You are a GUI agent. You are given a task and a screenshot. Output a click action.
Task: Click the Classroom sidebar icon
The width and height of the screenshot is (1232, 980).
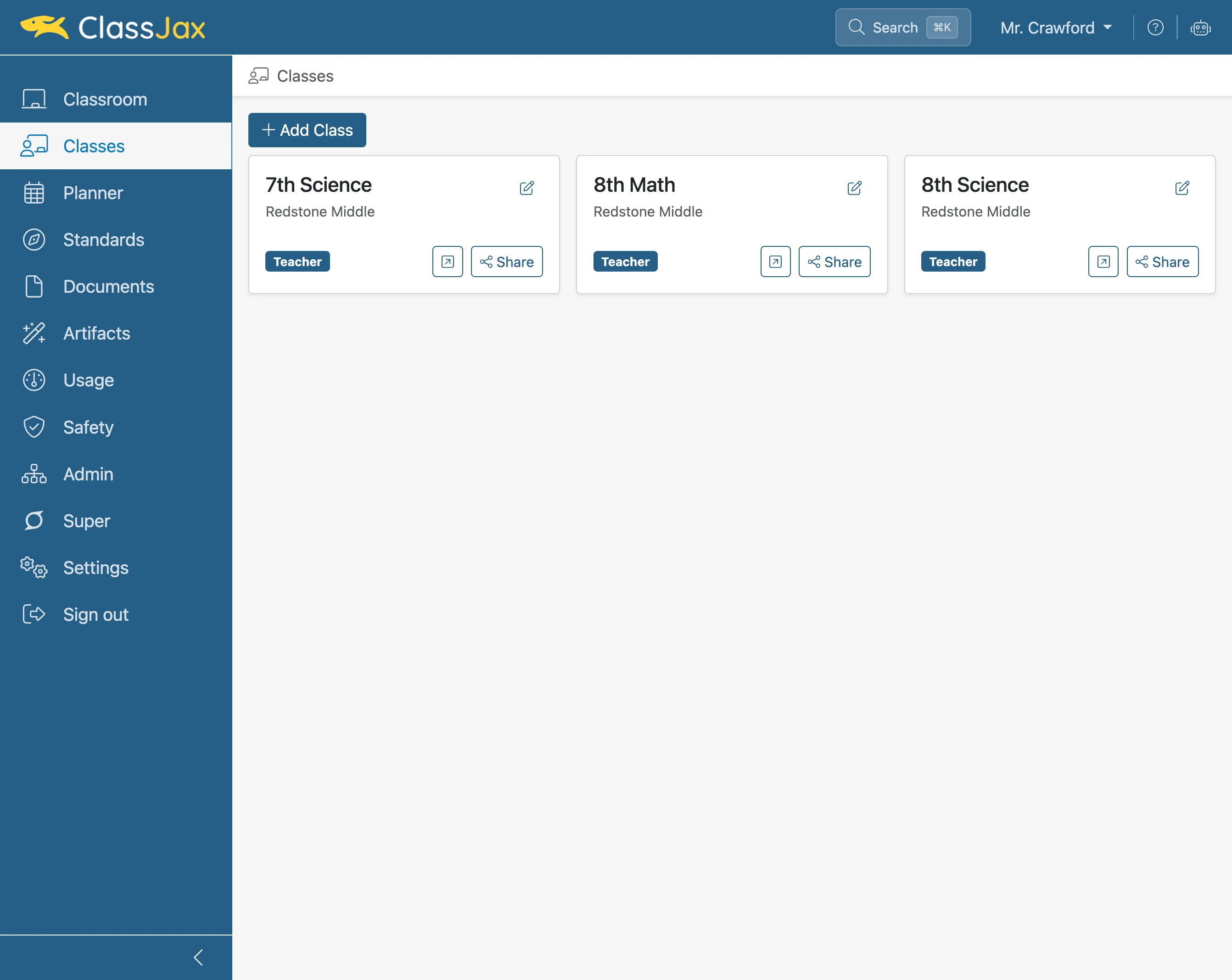pos(34,99)
